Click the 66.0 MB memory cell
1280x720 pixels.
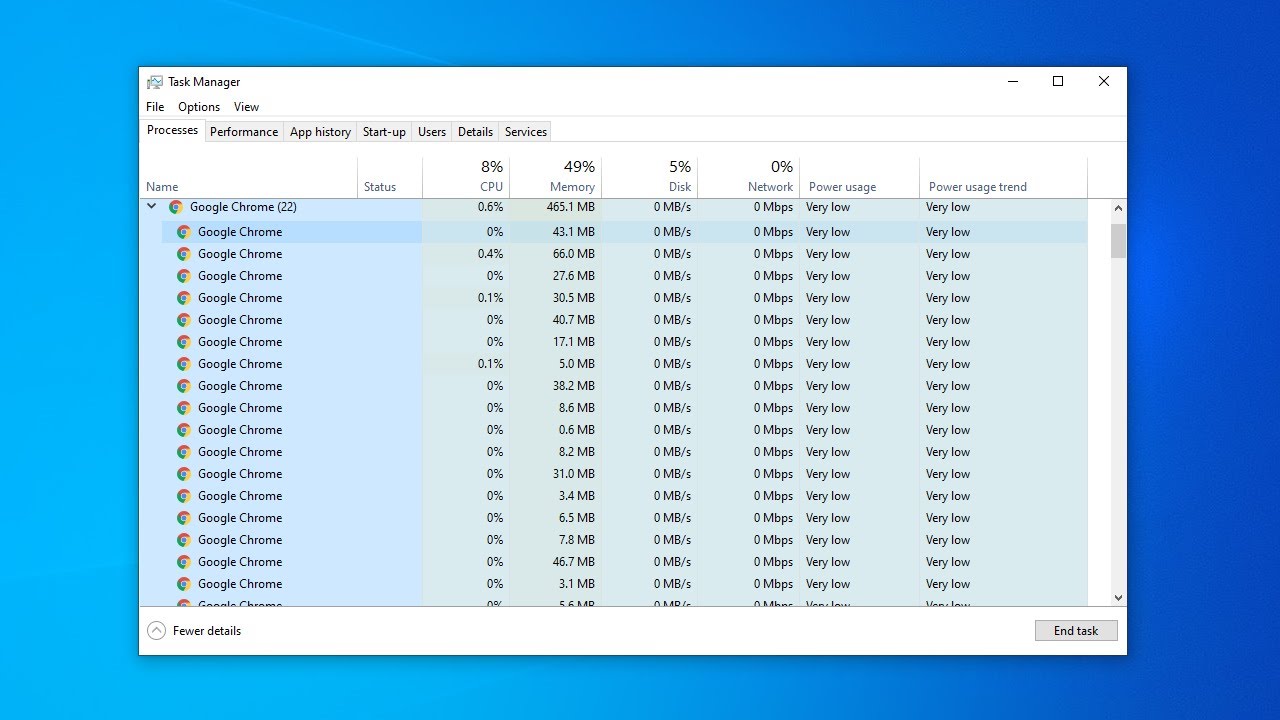(555, 254)
